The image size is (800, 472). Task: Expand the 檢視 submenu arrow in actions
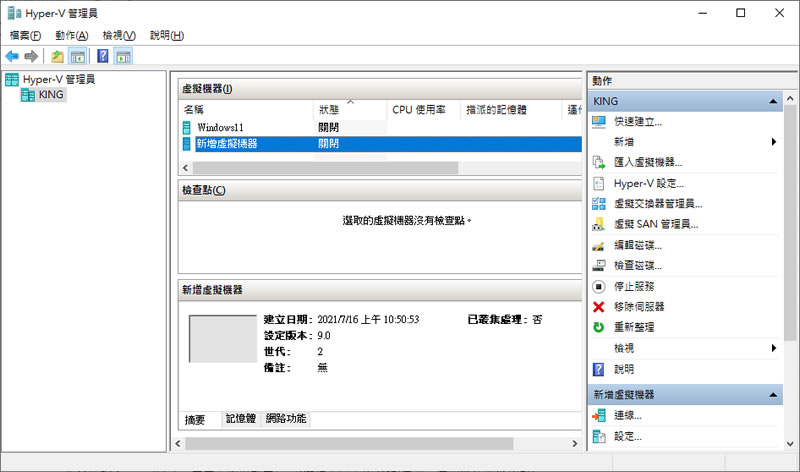[x=773, y=348]
